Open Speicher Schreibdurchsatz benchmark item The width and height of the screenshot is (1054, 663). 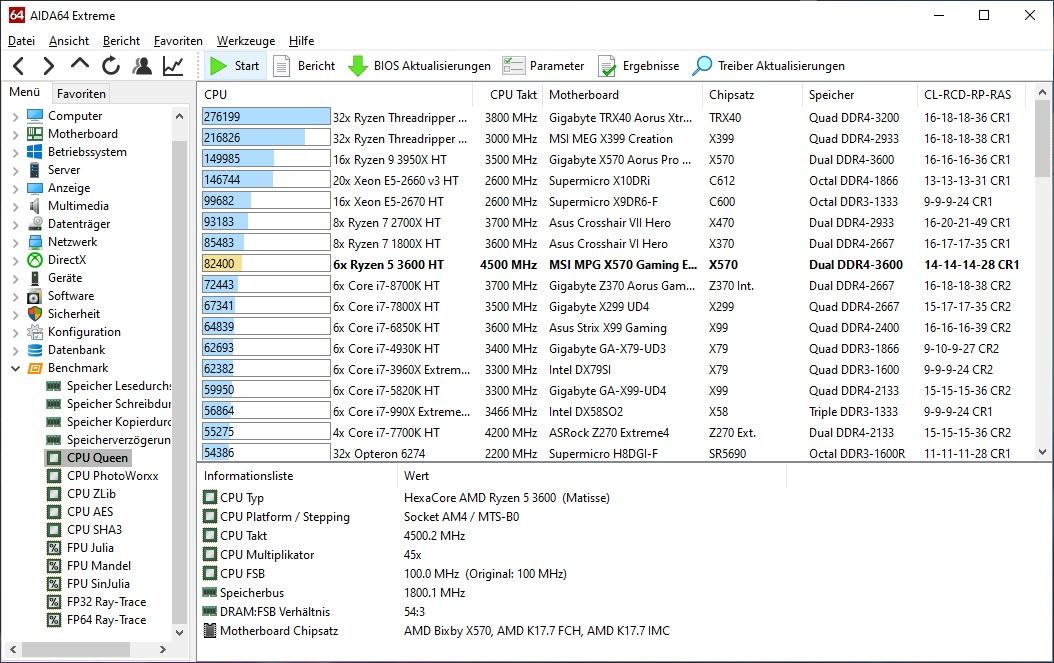108,404
